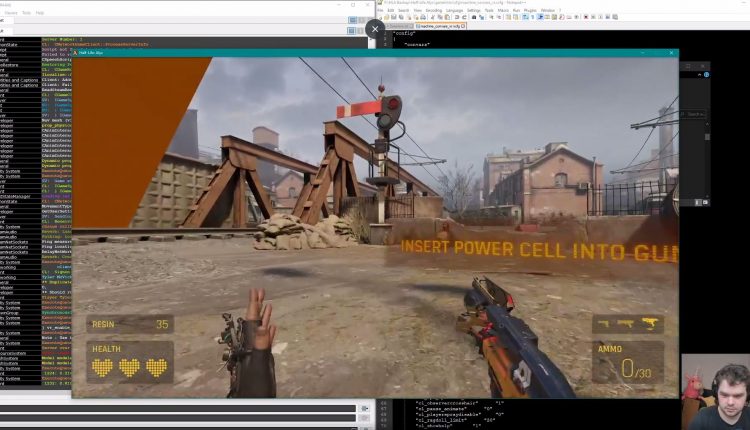Toggle Show All Characters in Notepad++ toolbar
This screenshot has height=430, width=750.
pyautogui.click(x=532, y=17)
